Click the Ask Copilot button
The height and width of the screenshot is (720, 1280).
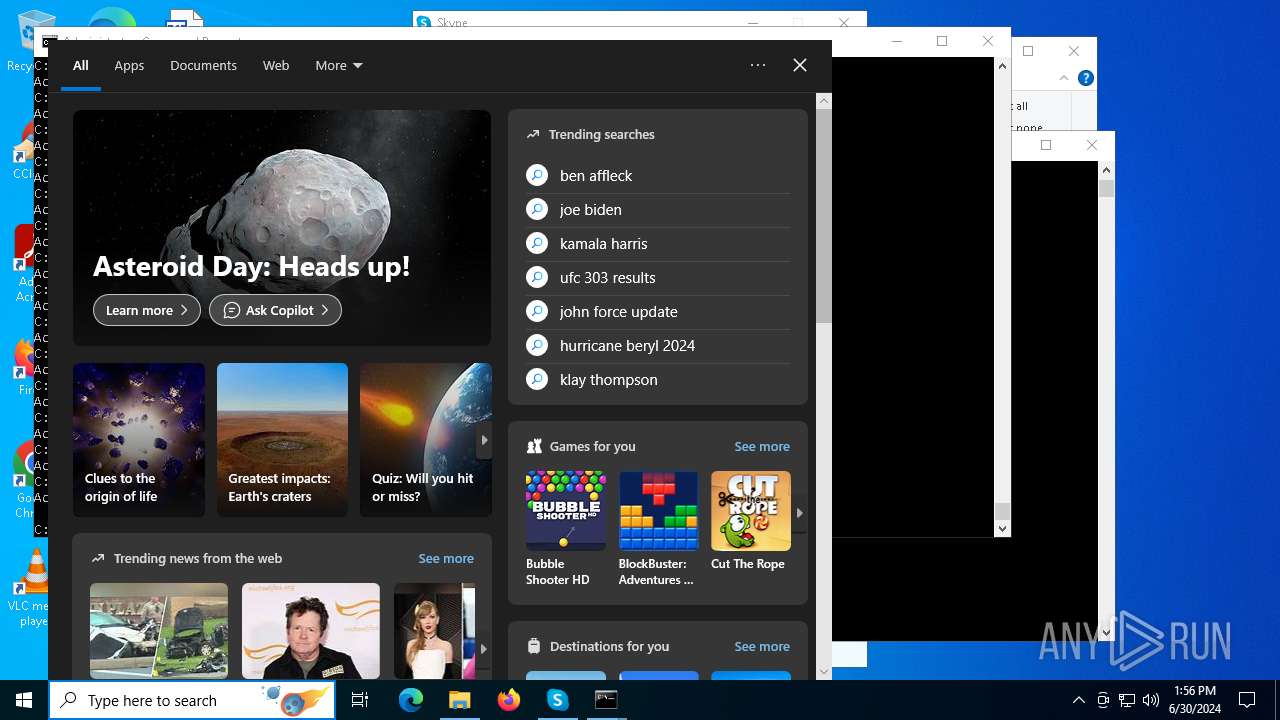275,310
